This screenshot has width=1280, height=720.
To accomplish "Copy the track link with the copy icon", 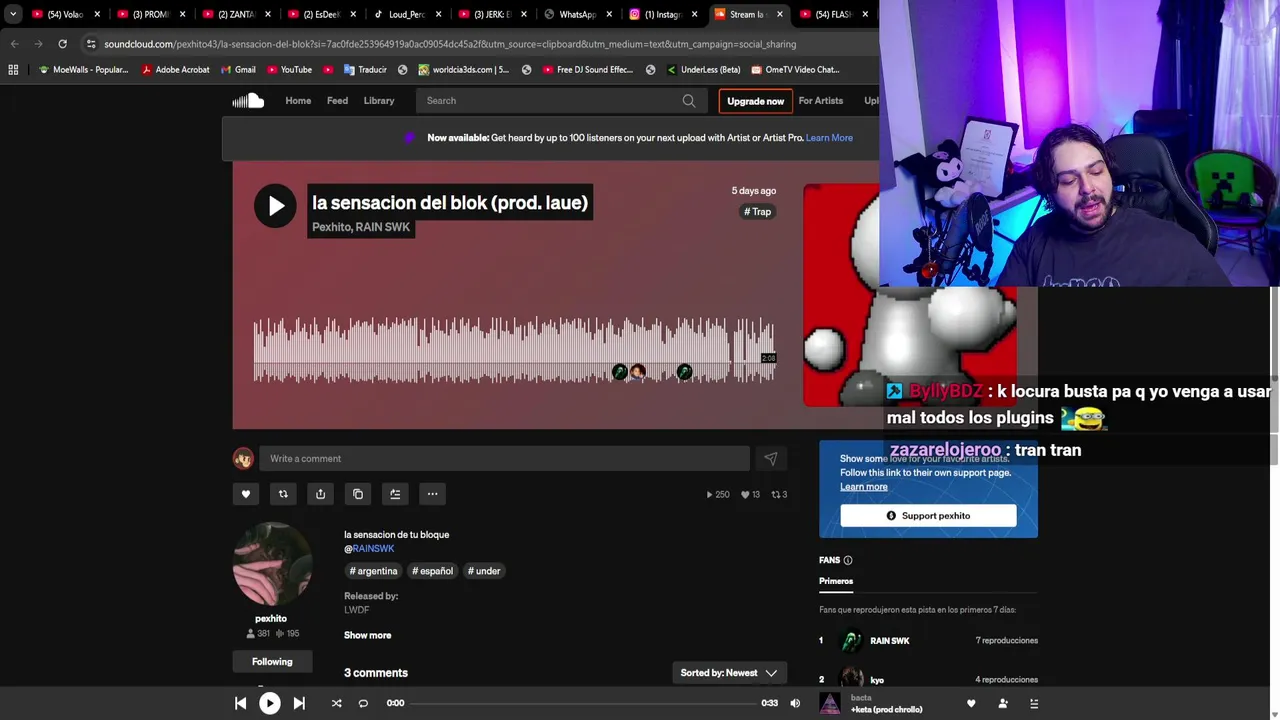I will tap(358, 494).
